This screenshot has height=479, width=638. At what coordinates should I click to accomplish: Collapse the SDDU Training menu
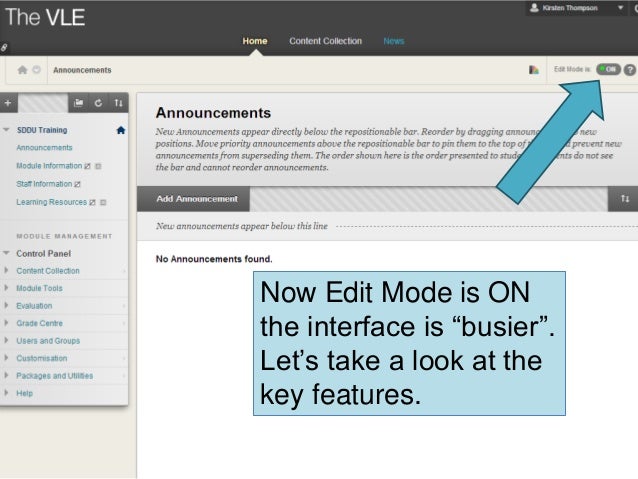tap(6, 130)
